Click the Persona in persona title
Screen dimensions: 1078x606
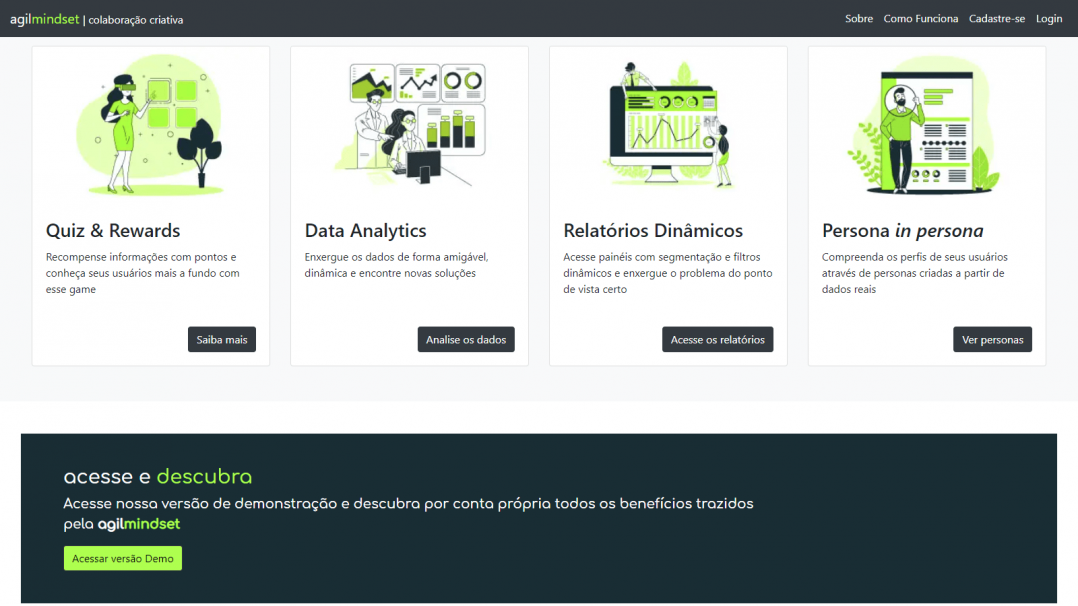(x=902, y=230)
